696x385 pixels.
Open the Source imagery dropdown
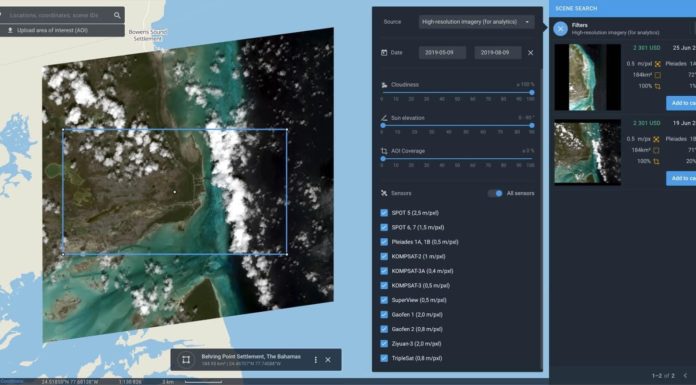476,22
